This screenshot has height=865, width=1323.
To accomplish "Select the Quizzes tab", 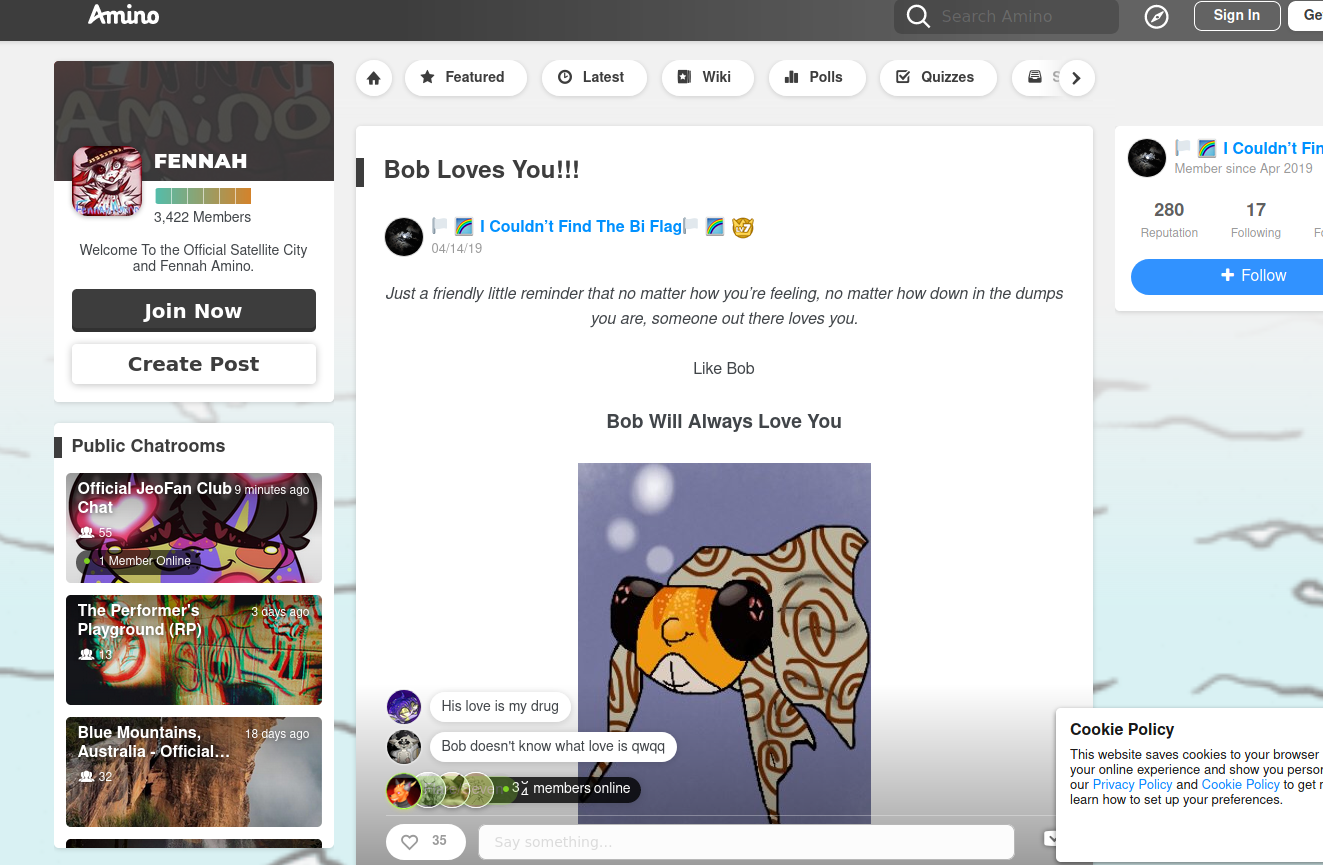I will (938, 77).
